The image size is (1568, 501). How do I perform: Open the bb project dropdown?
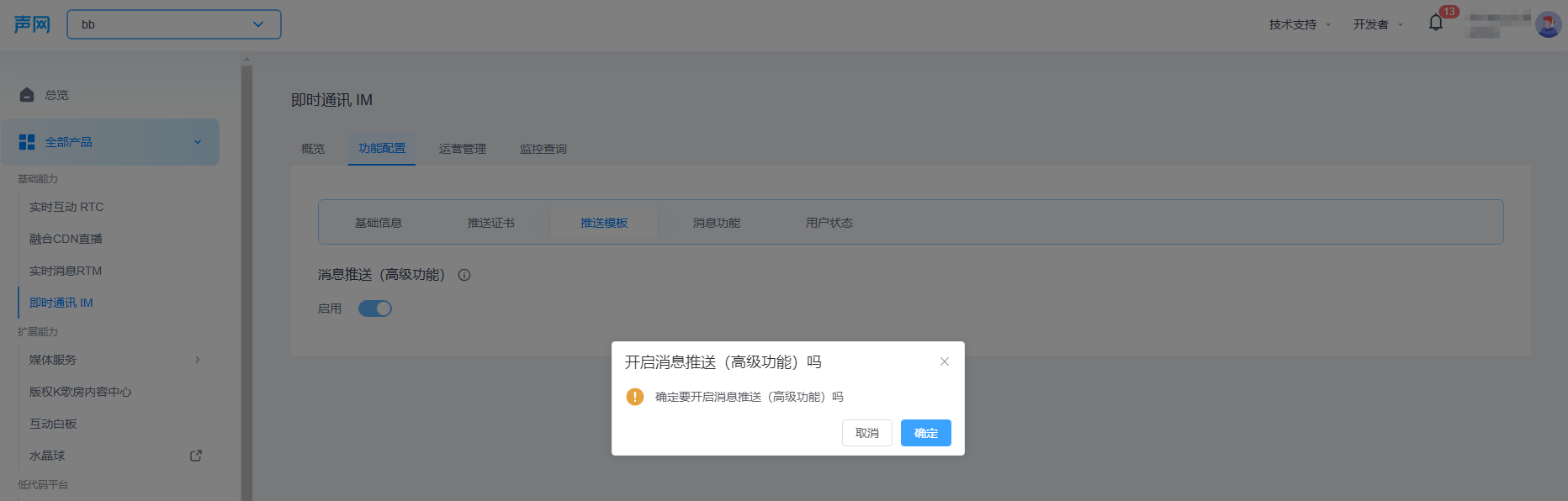pos(174,24)
